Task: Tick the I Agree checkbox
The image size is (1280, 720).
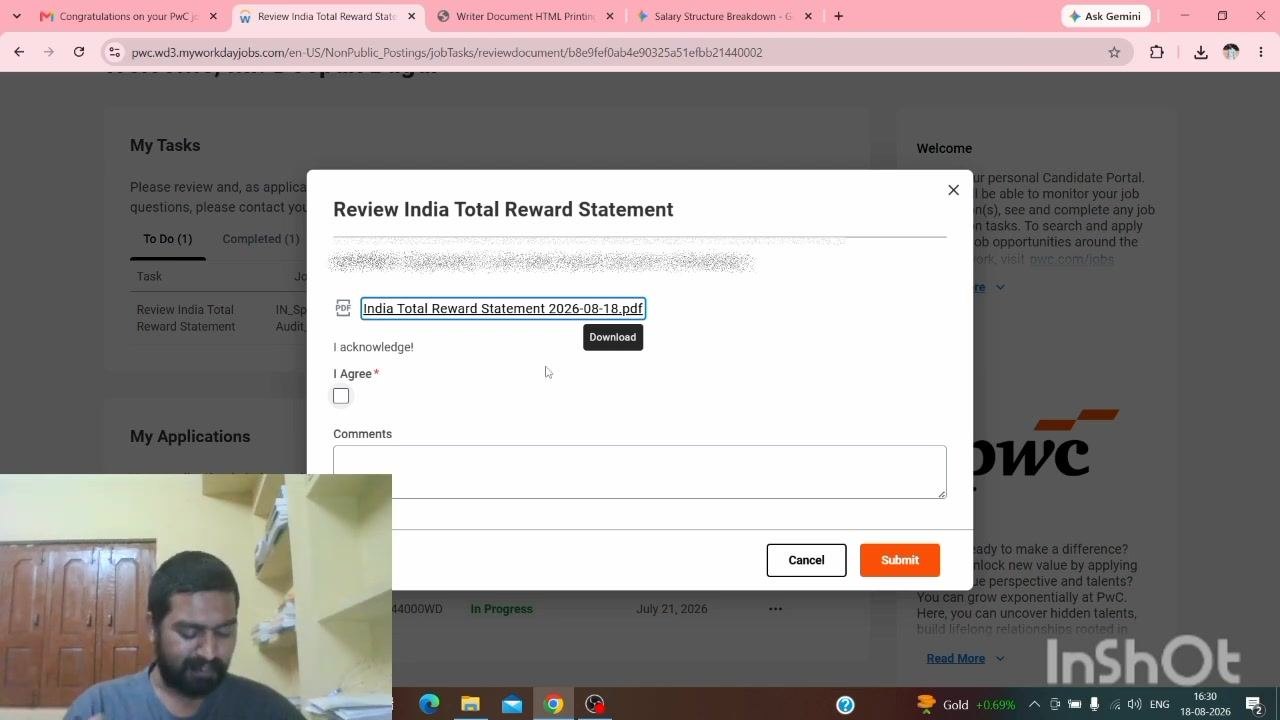Action: coord(341,396)
